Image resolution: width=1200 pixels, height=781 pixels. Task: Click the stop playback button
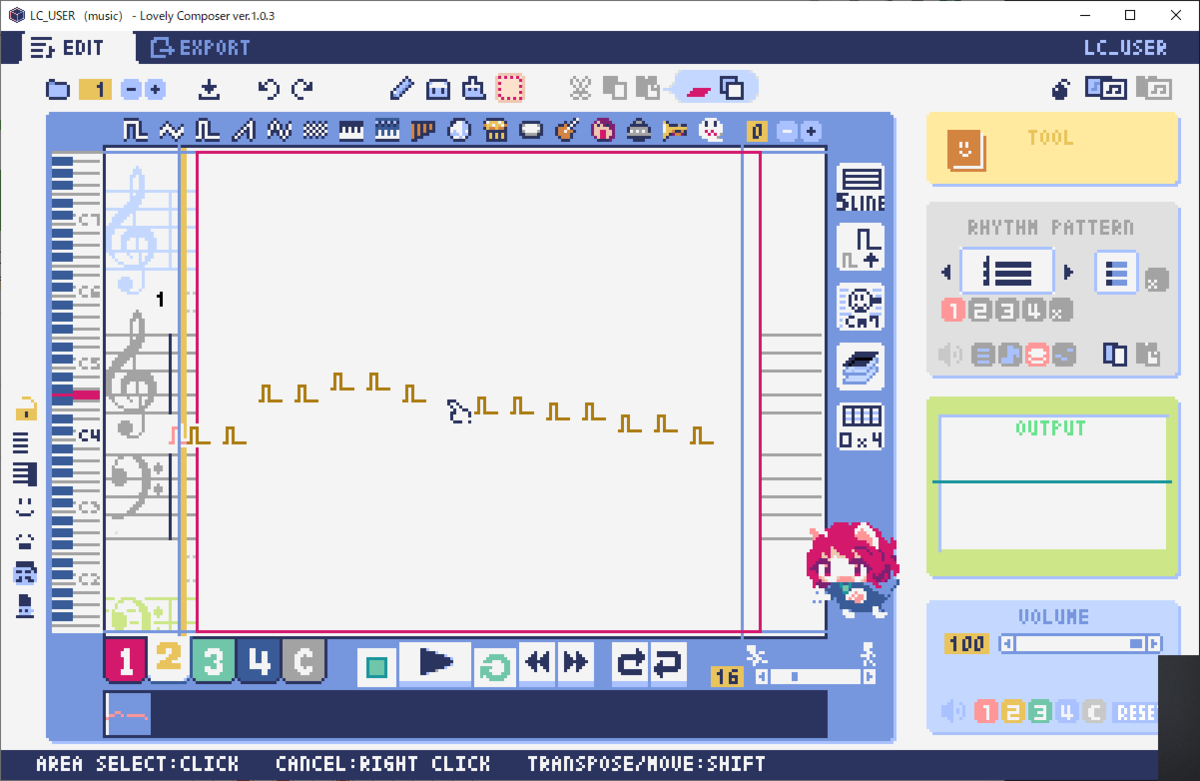click(377, 665)
